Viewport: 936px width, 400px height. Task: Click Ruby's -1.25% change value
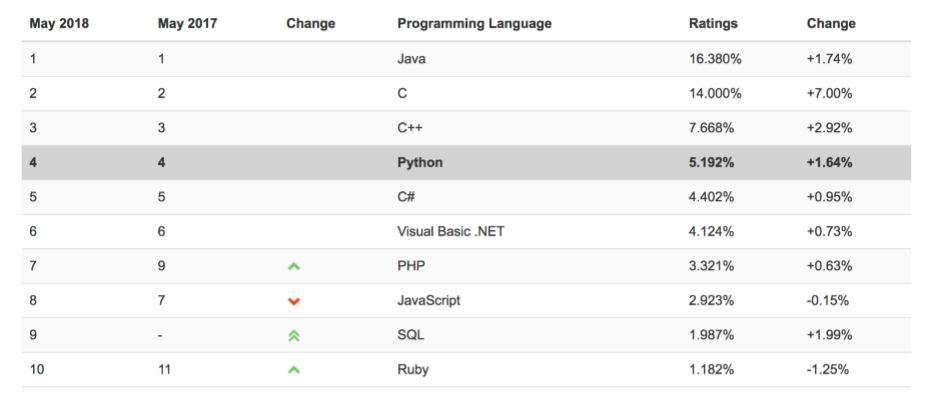829,370
